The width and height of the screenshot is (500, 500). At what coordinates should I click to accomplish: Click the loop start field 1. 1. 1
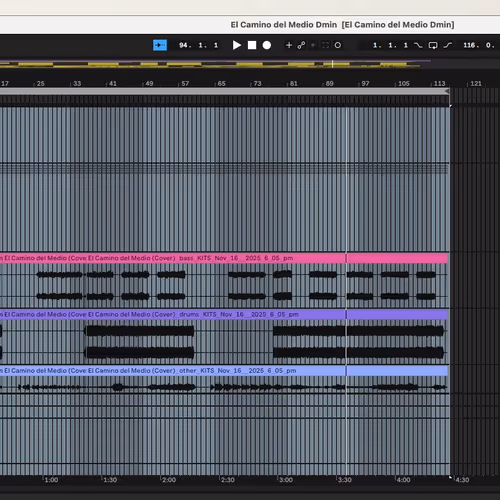(x=390, y=45)
